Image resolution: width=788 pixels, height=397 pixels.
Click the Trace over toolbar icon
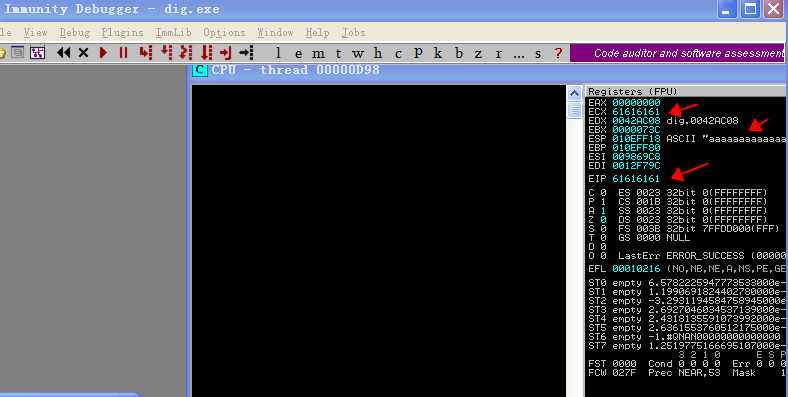tap(207, 52)
